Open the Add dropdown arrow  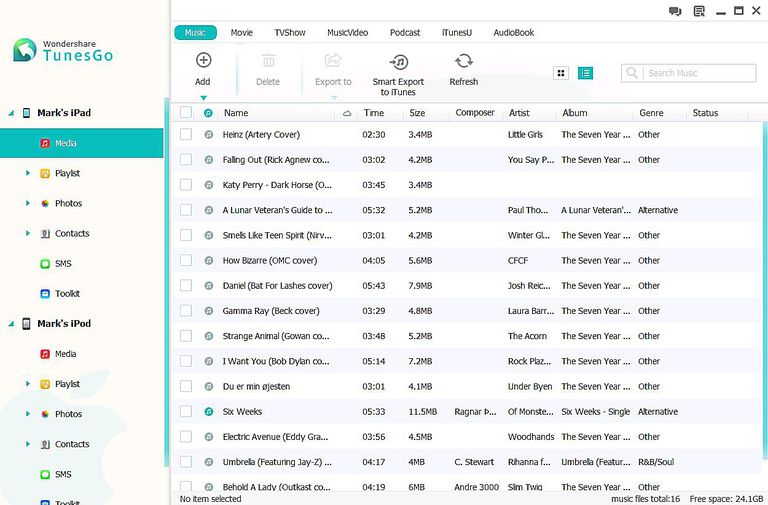[x=204, y=98]
